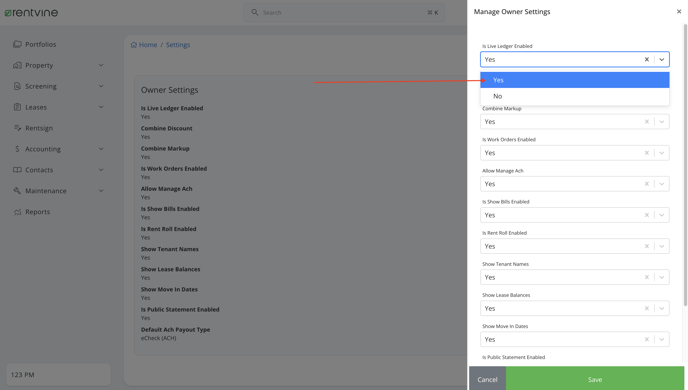Image resolution: width=688 pixels, height=390 pixels.
Task: Open the Show Tenant Names dropdown arrow
Action: pos(662,277)
